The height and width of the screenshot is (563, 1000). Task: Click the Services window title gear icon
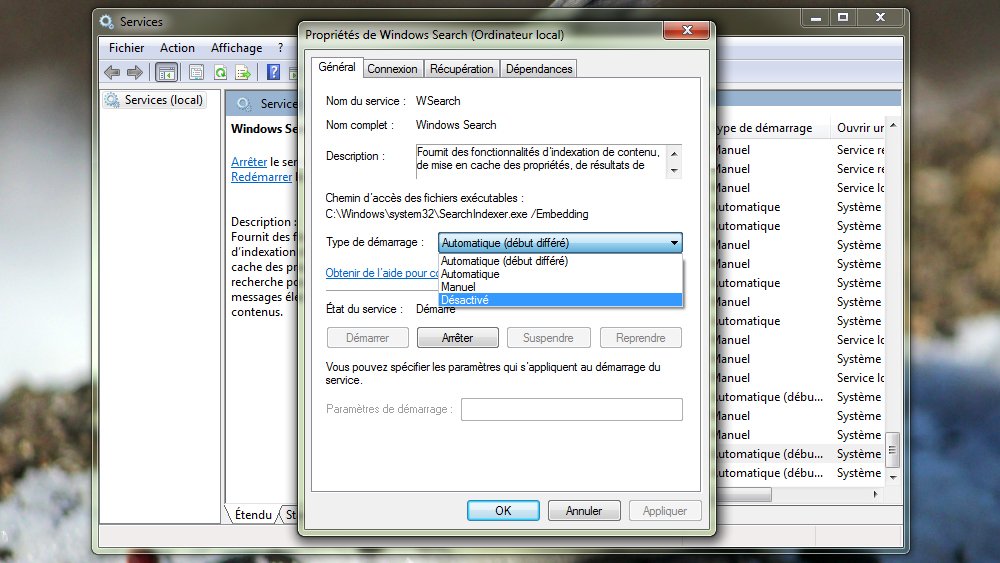pos(106,21)
